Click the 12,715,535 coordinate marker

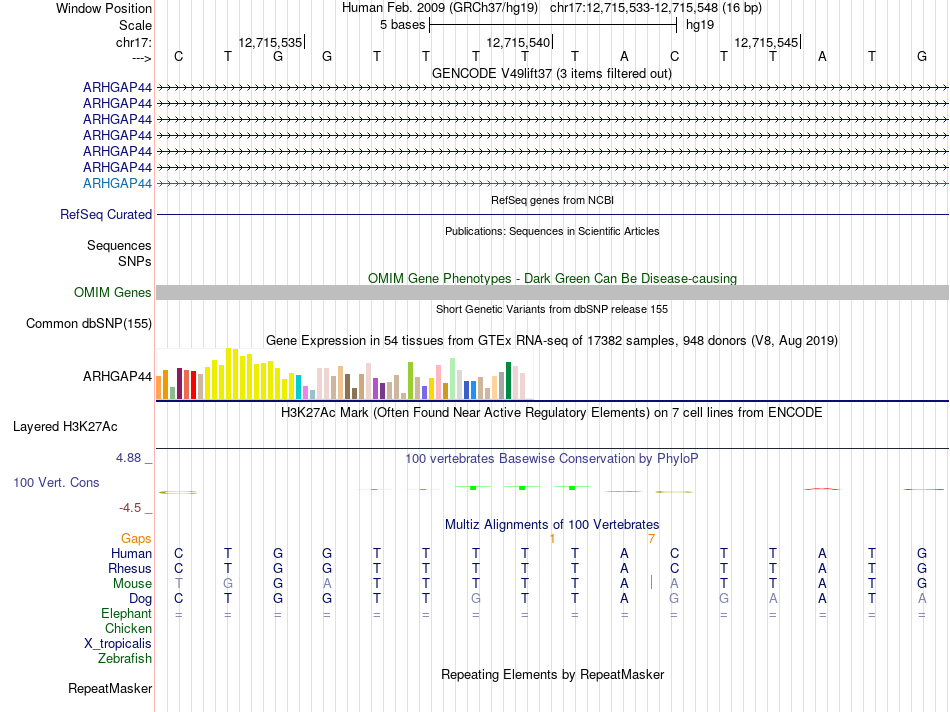270,42
